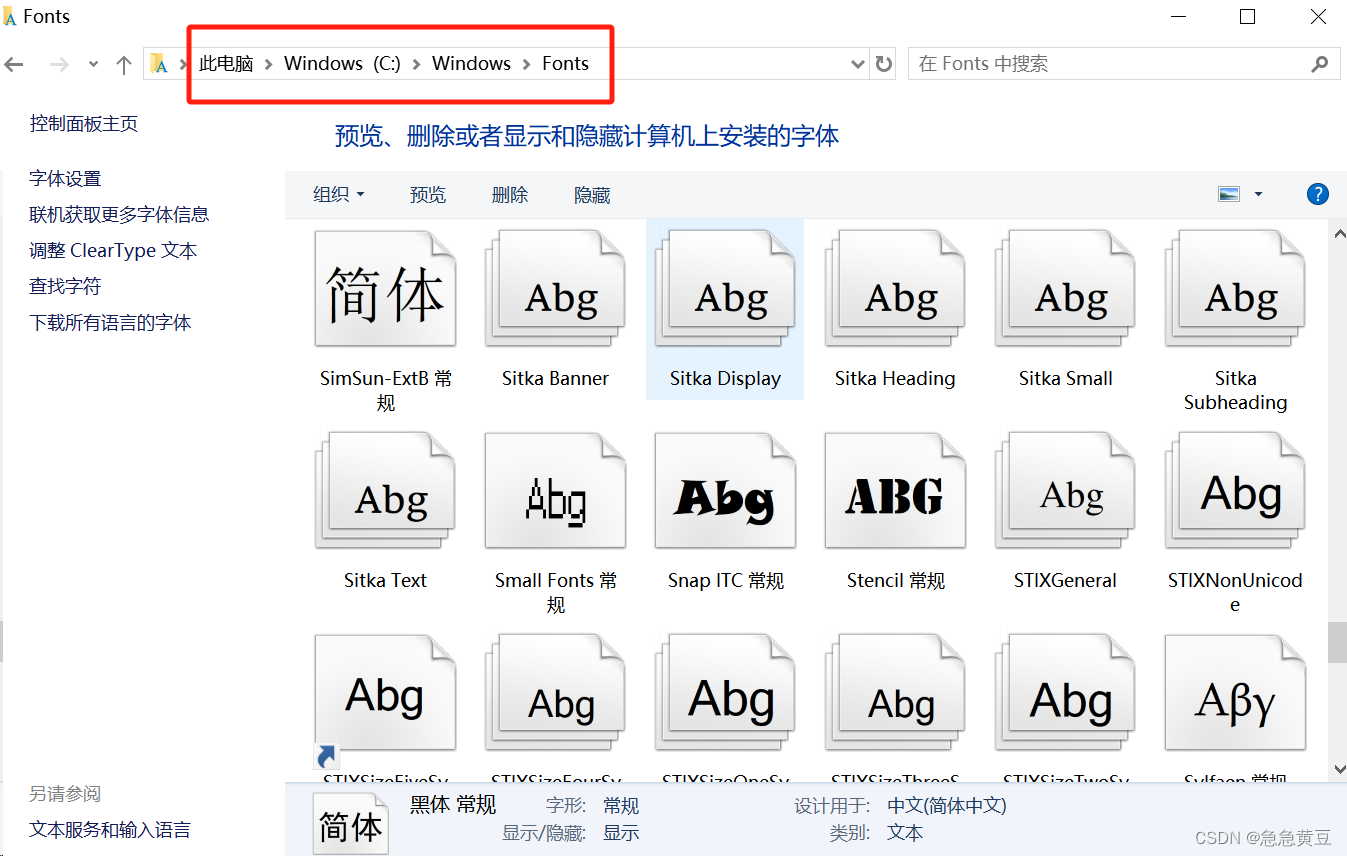
Task: Click the search magnifier in the search box
Action: pos(1320,63)
